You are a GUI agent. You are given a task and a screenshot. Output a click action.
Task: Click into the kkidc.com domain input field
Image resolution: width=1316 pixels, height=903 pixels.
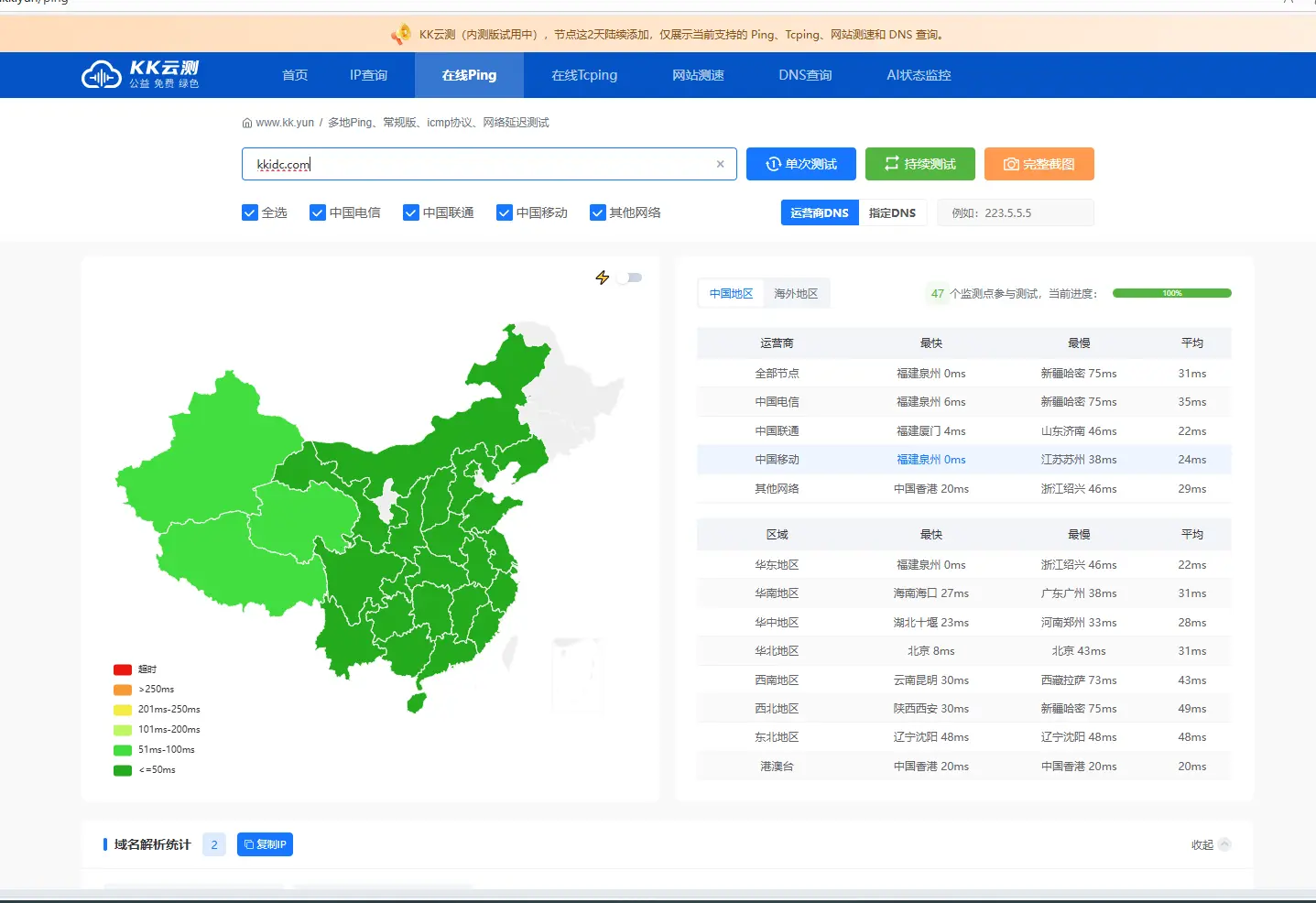point(489,164)
